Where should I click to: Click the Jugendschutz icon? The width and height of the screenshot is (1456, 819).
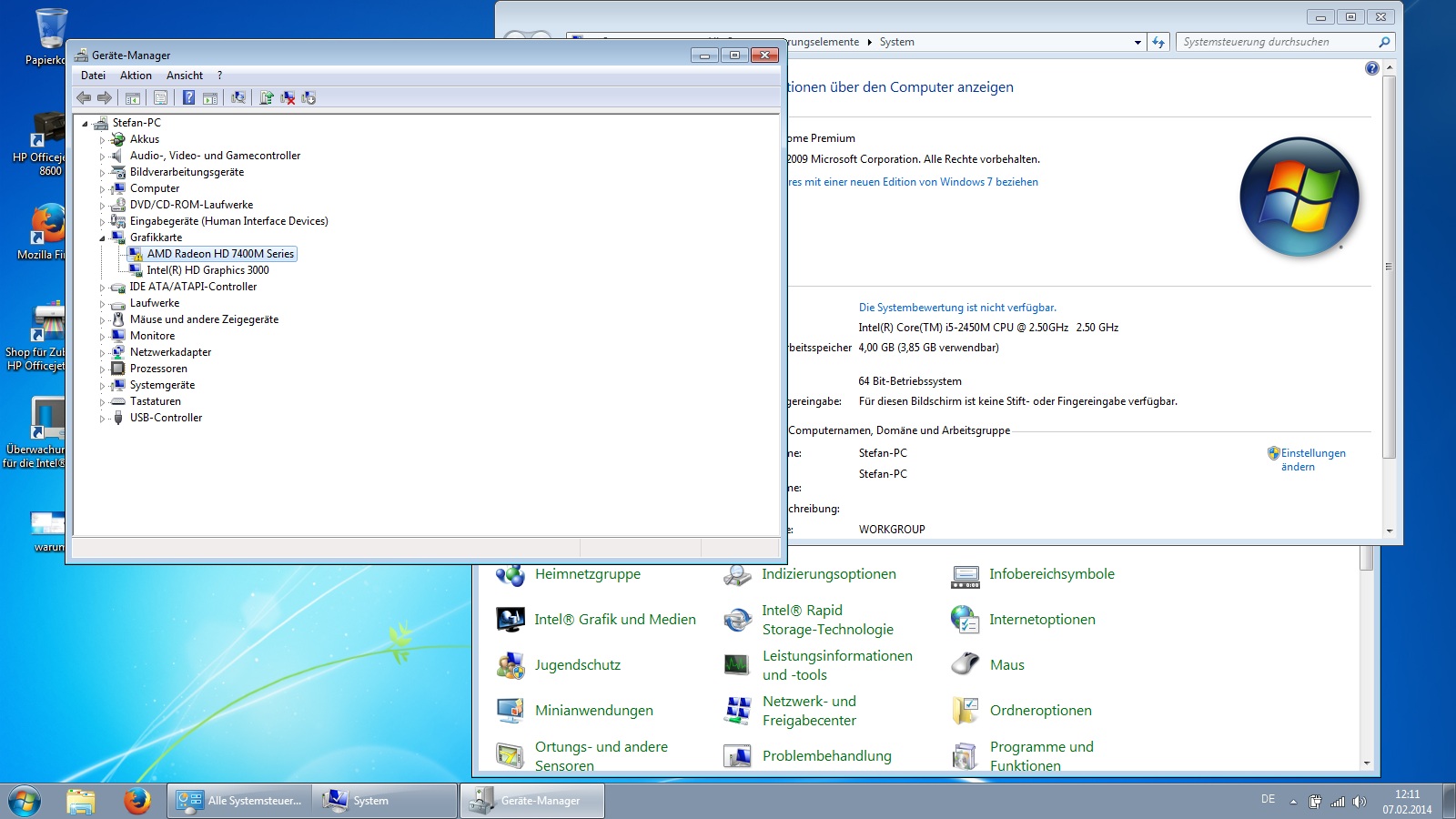point(511,665)
